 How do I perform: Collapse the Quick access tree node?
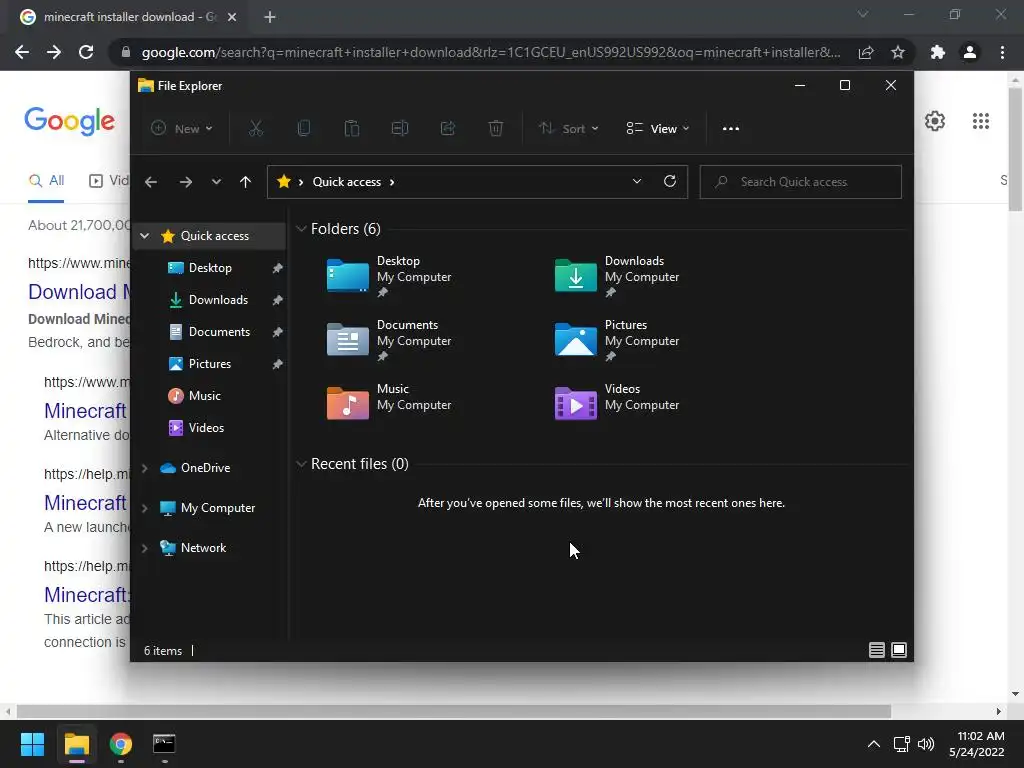click(x=144, y=236)
